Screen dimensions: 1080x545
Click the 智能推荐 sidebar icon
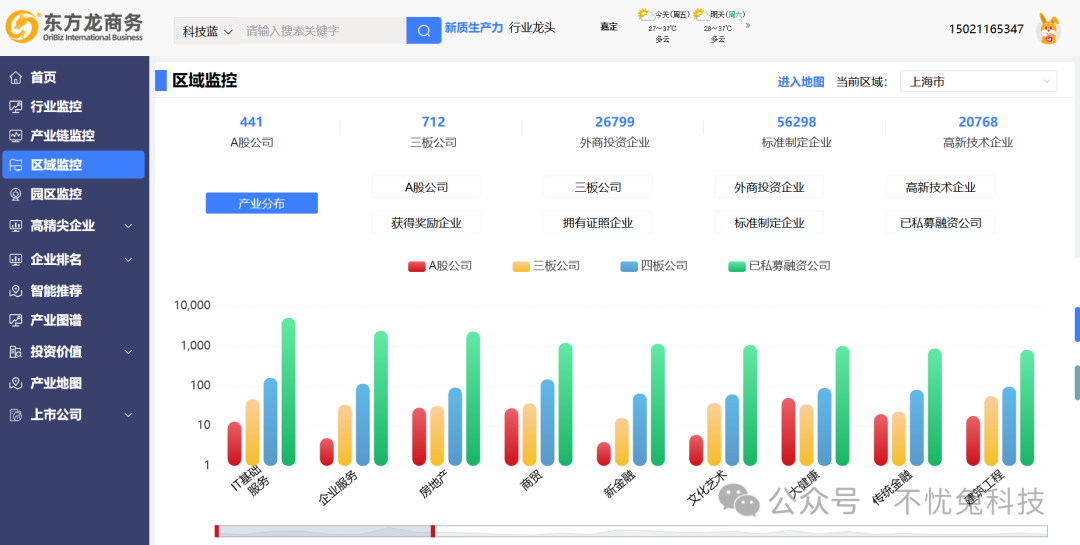[15, 291]
